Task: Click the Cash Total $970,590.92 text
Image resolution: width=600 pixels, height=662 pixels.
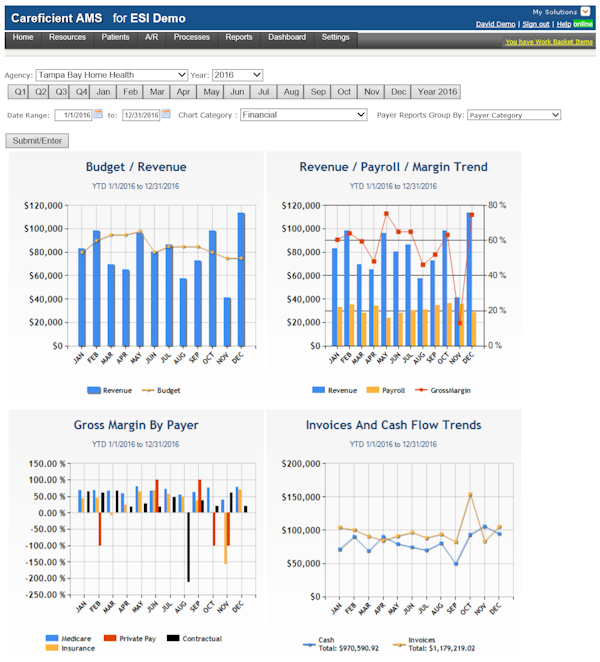Action: point(349,644)
